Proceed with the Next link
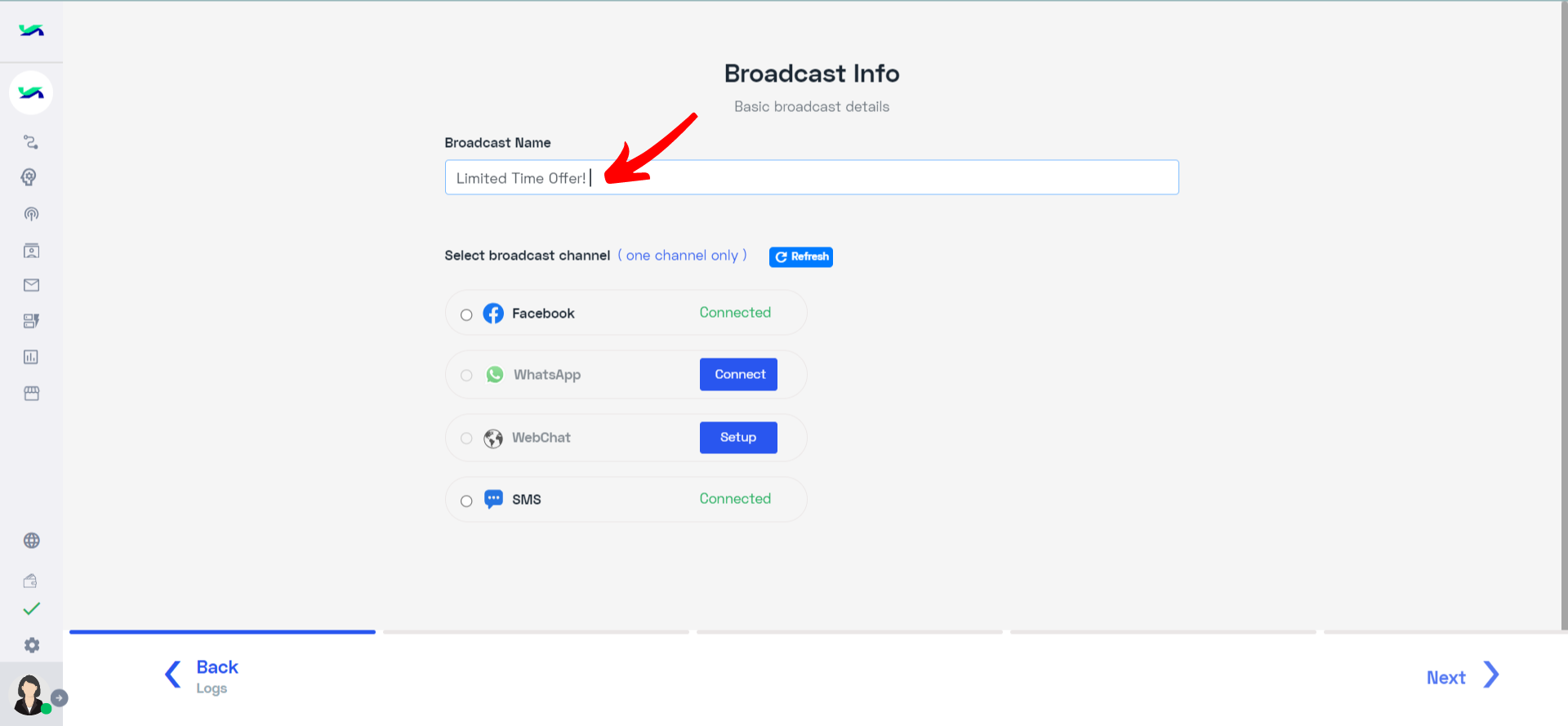This screenshot has width=1568, height=726. point(1445,678)
